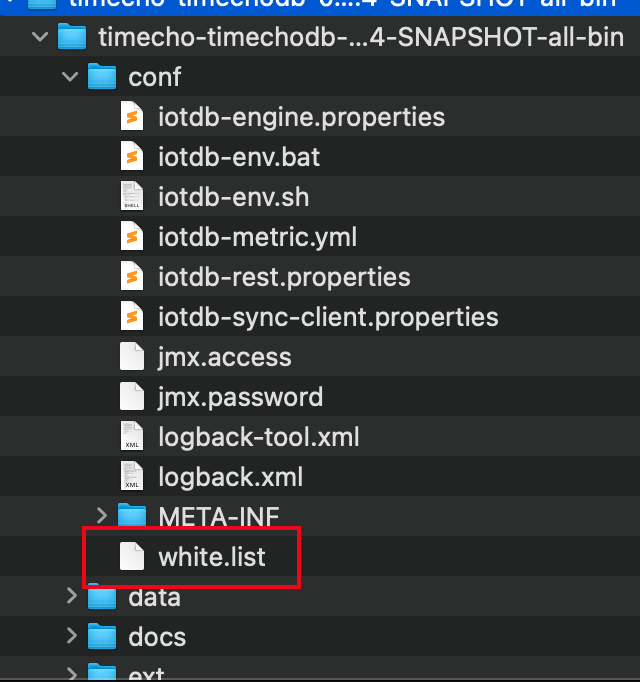Select iotdb-sync-client.properties file name
Viewport: 640px width, 682px height.
point(328,317)
